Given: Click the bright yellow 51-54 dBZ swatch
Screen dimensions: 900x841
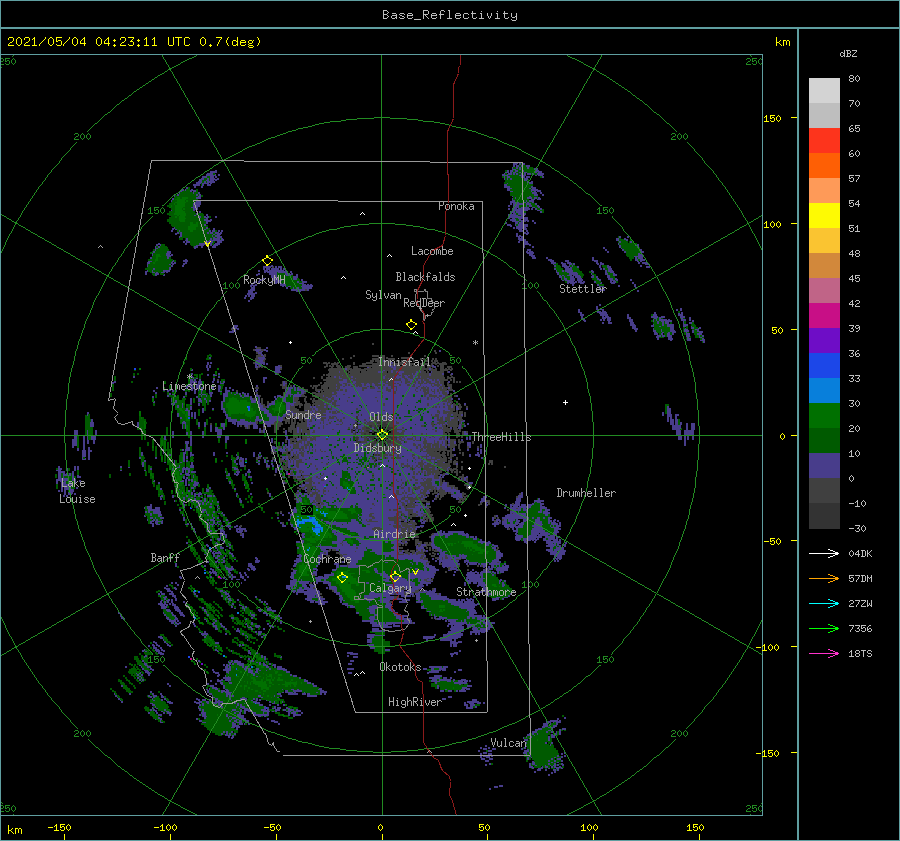Looking at the screenshot, I should coord(824,216).
